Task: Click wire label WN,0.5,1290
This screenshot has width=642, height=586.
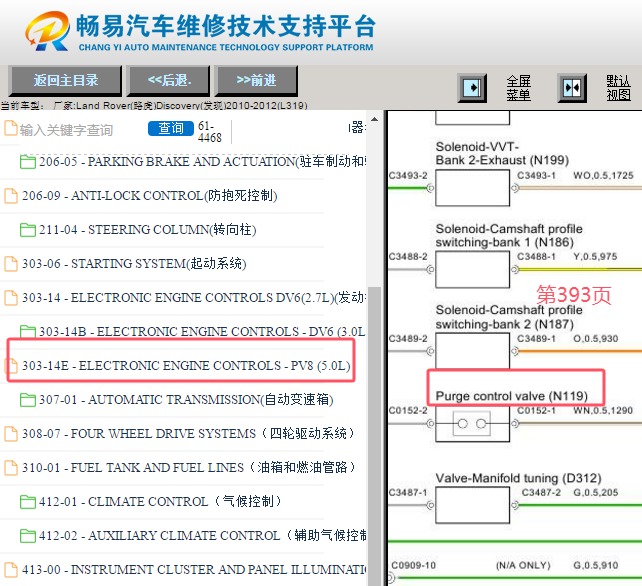Action: click(x=603, y=410)
